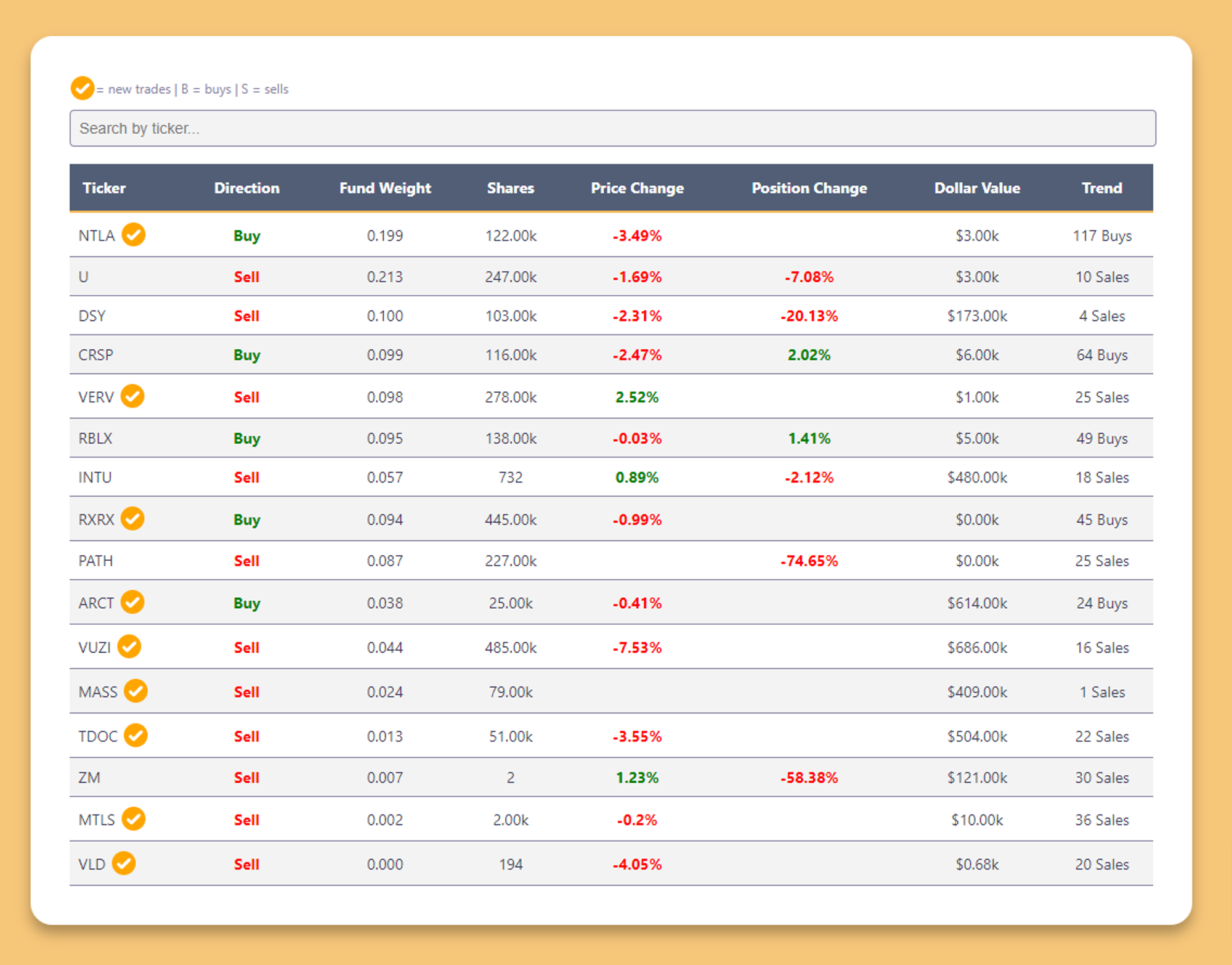
Task: Click price change -3.49%
Action: pos(637,236)
